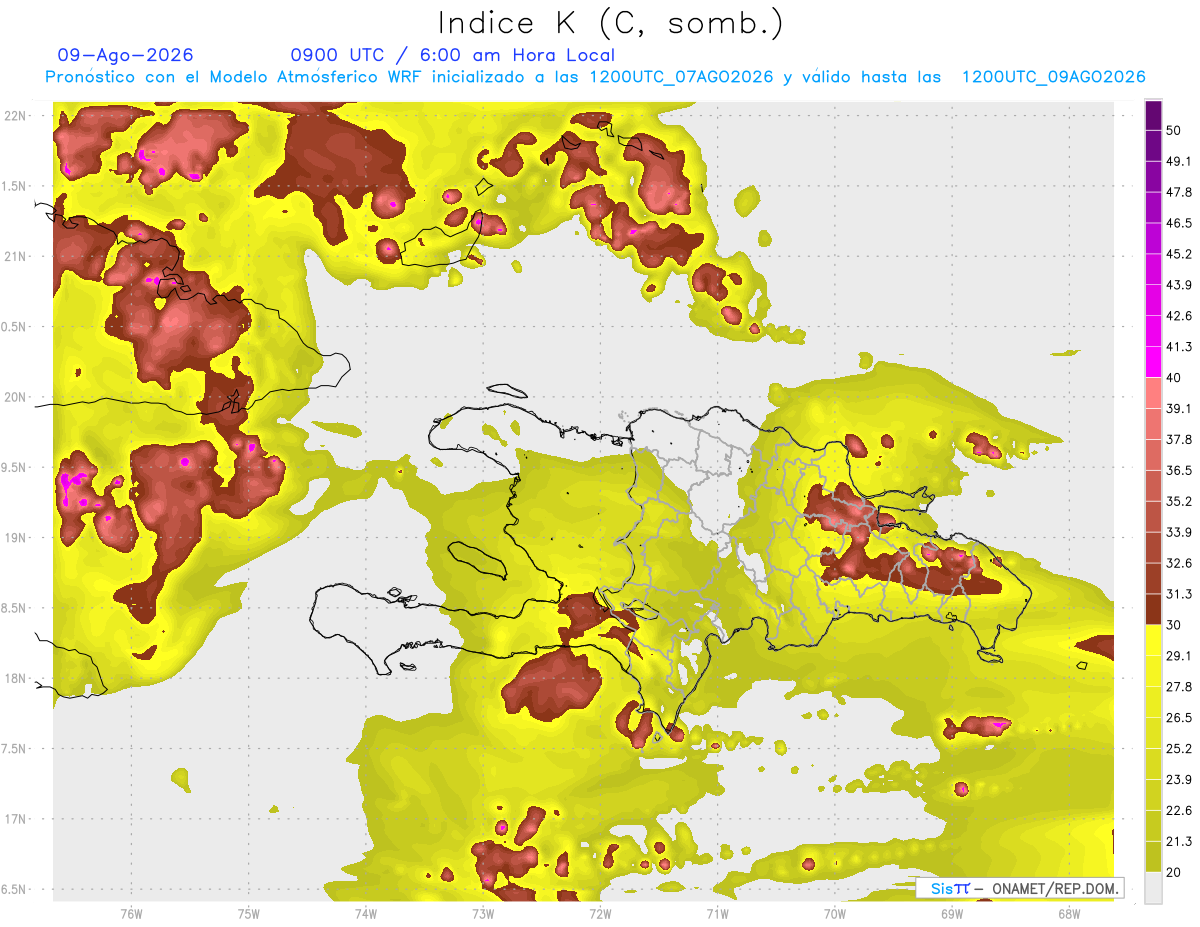The height and width of the screenshot is (927, 1200).
Task: Click the "36.5" value on the color scale
Action: [x=1179, y=470]
